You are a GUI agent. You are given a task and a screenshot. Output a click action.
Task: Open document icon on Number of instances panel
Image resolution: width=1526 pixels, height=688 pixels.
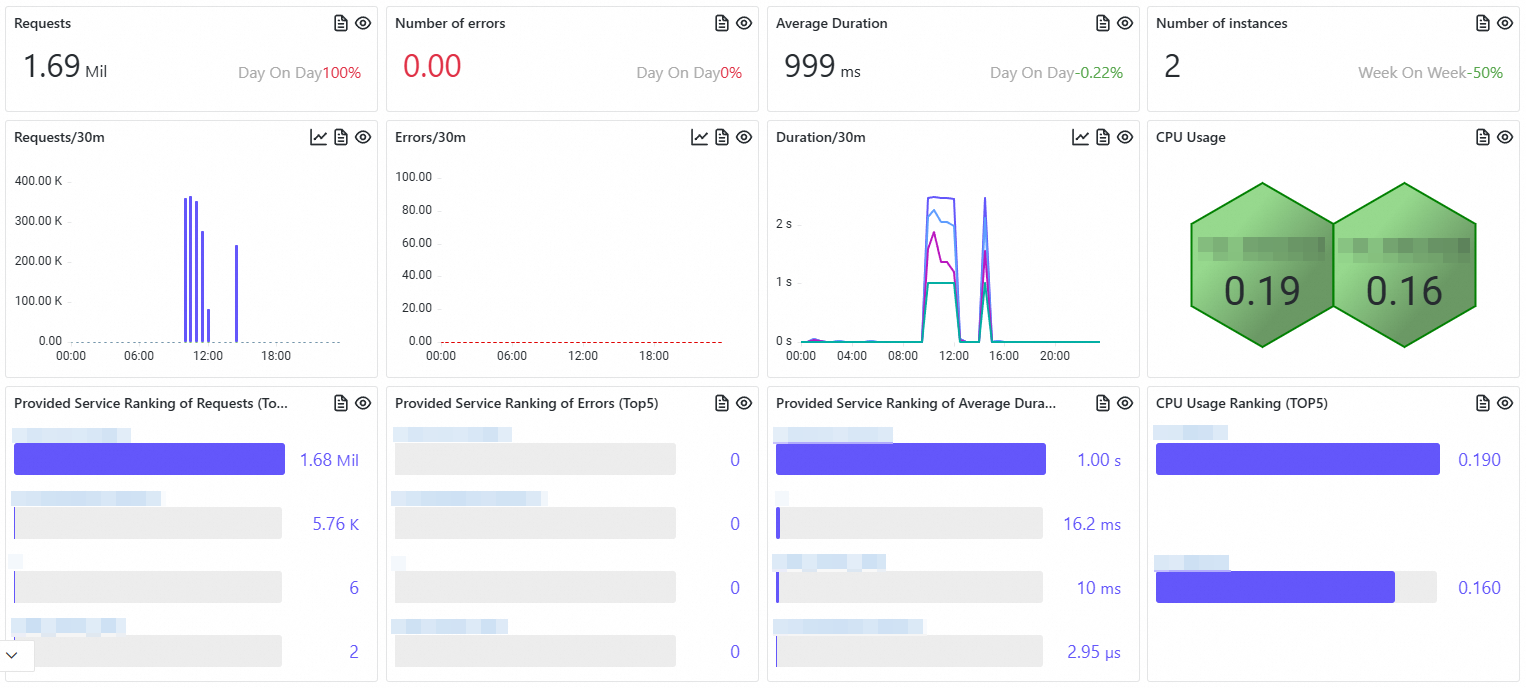pos(1483,23)
